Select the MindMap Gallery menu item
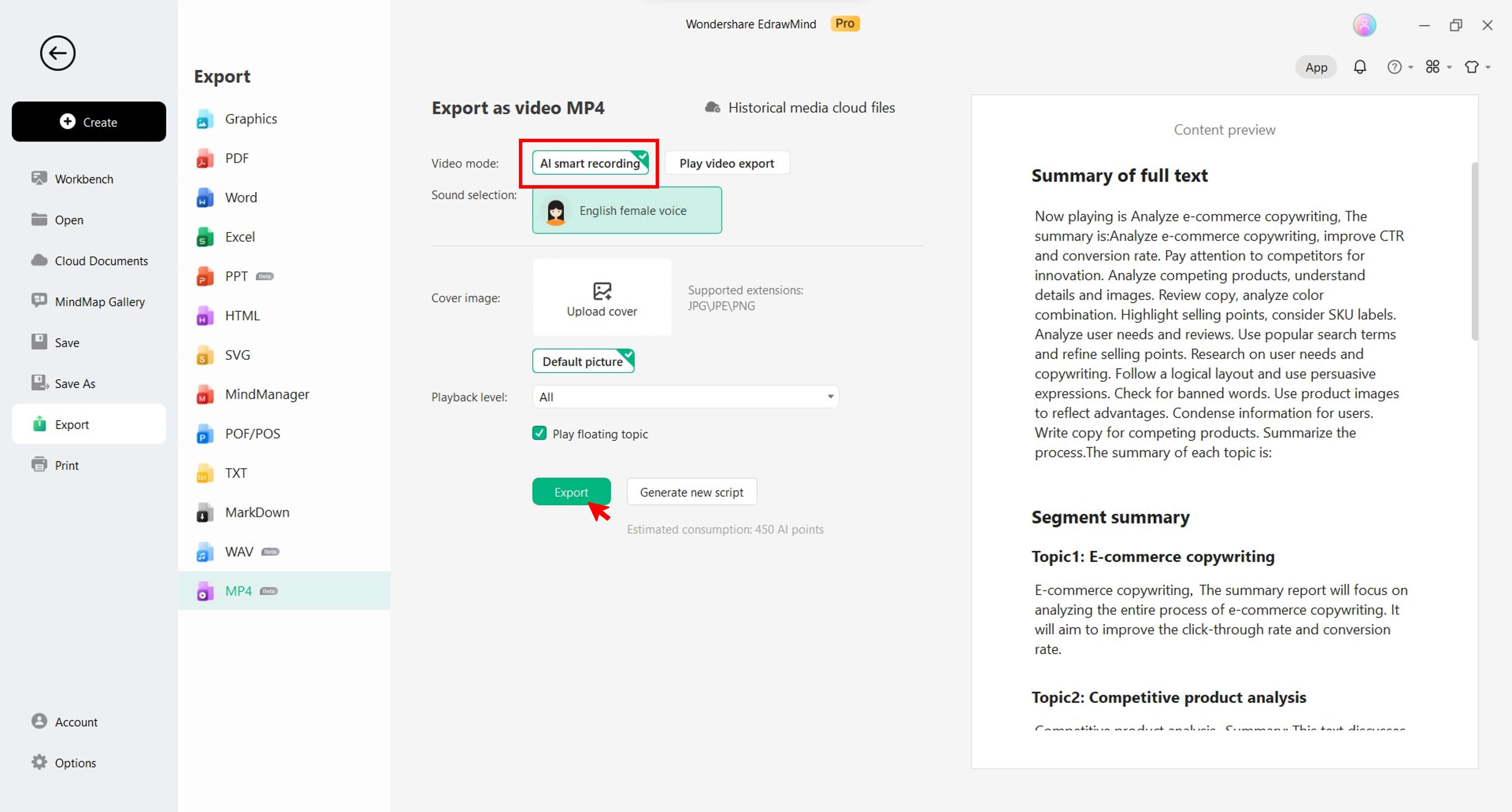This screenshot has height=812, width=1512. click(99, 302)
